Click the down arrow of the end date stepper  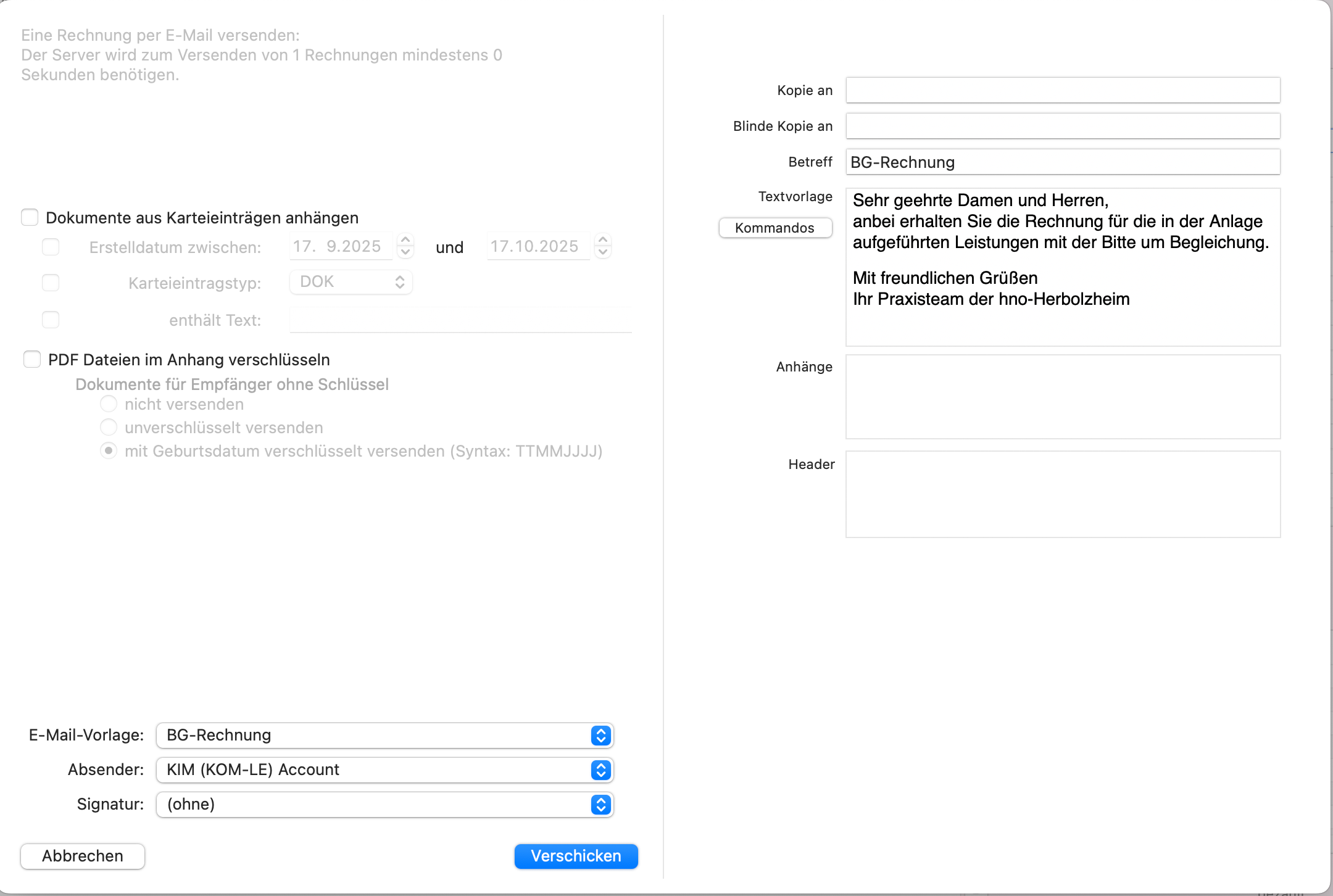(x=603, y=252)
